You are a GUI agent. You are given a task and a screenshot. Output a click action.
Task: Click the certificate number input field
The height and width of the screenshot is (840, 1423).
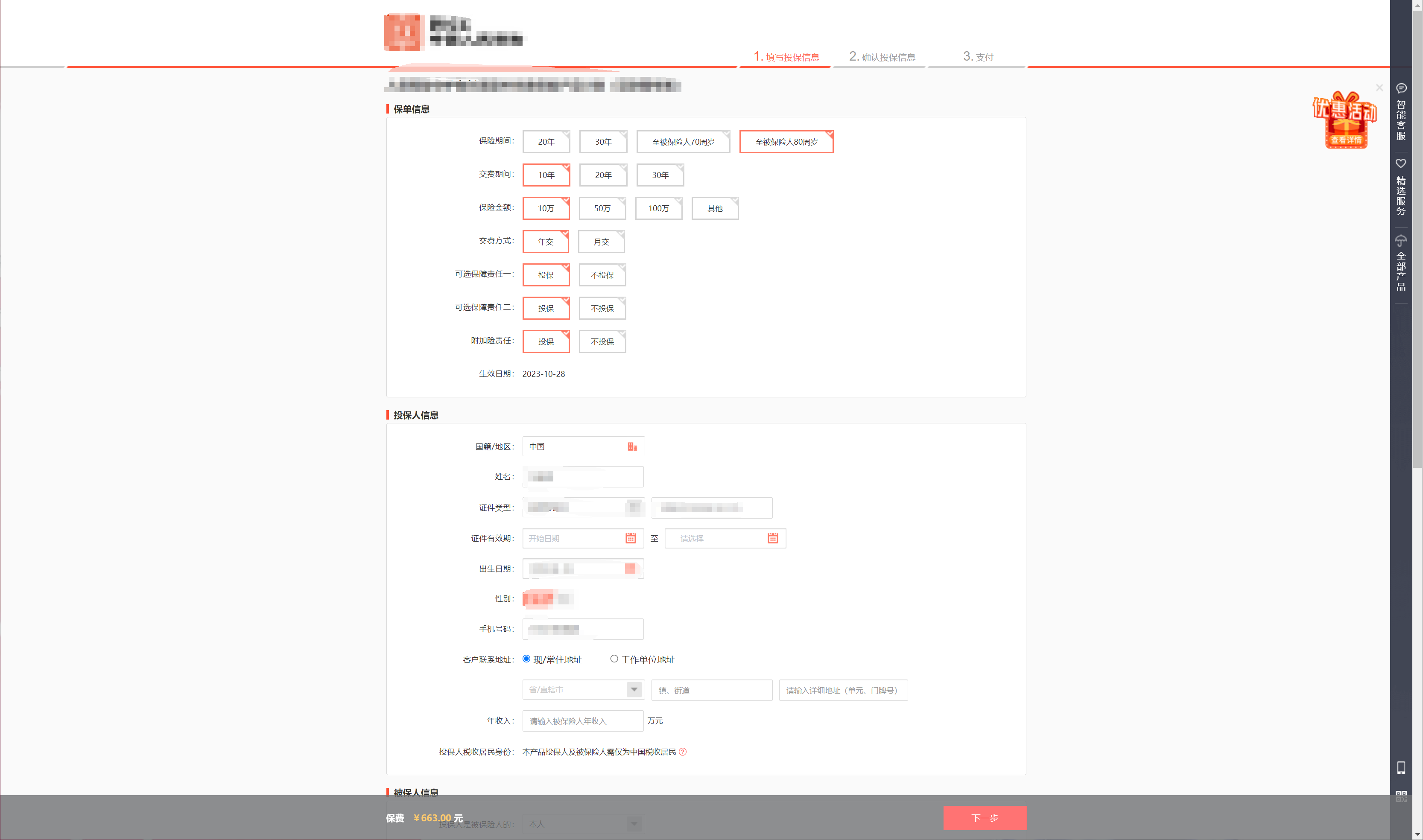[x=712, y=508]
